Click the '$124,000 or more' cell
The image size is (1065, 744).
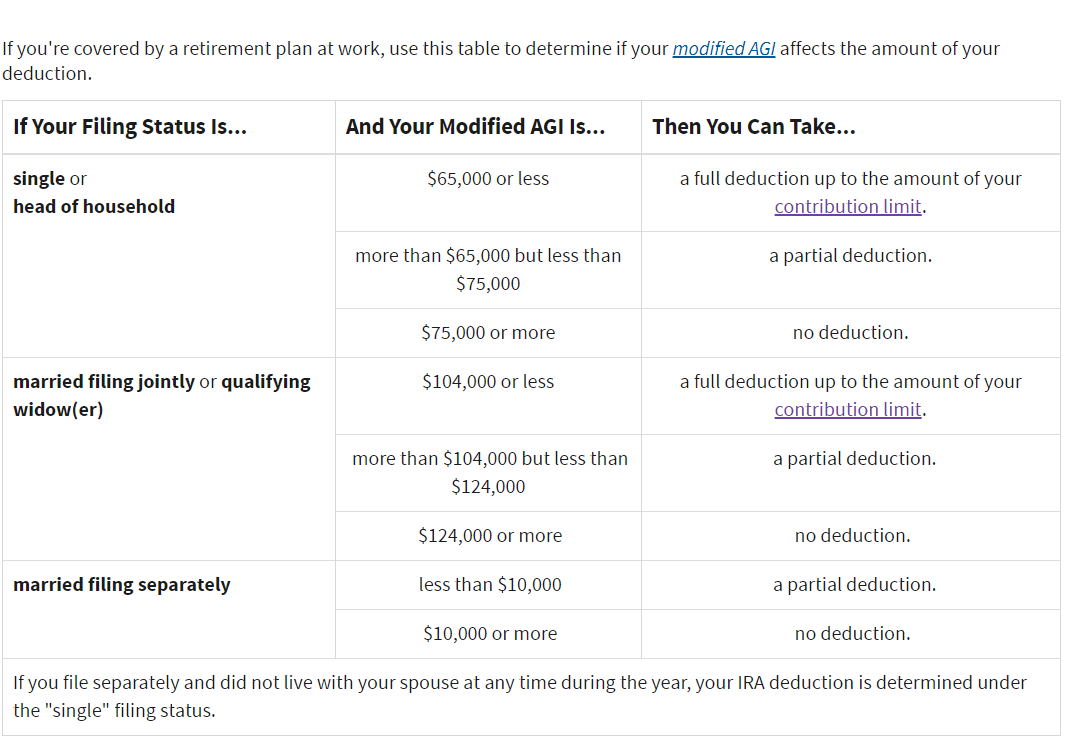point(488,536)
